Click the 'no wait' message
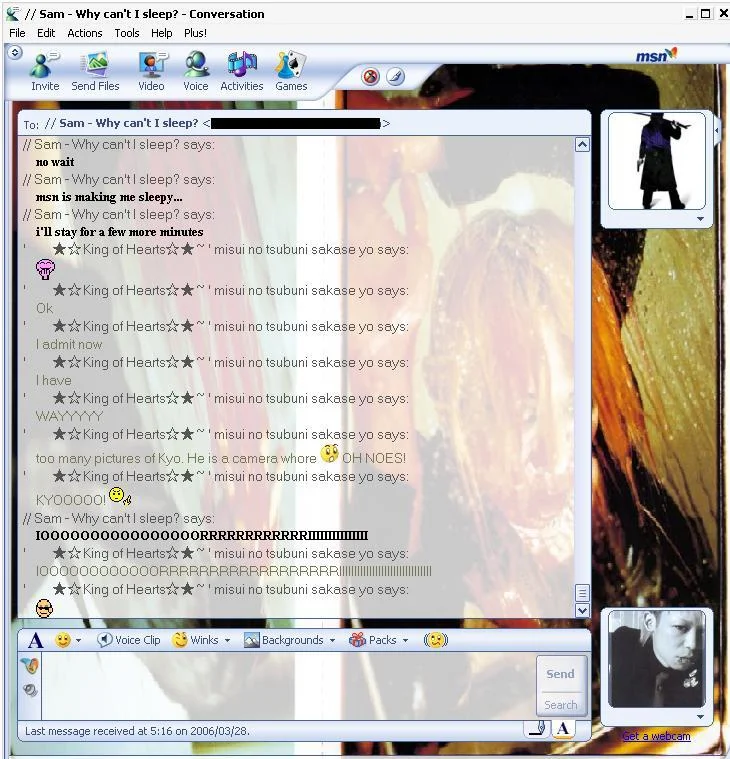Image resolution: width=730 pixels, height=759 pixels. pos(55,162)
